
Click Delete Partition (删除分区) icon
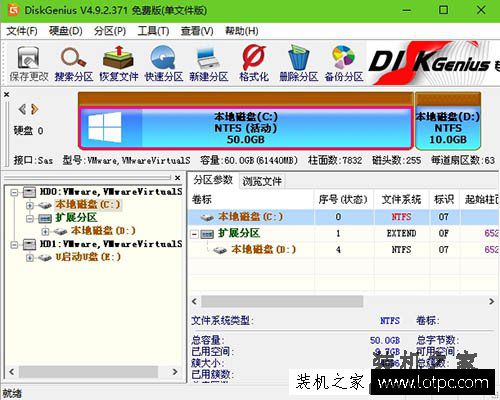click(299, 63)
